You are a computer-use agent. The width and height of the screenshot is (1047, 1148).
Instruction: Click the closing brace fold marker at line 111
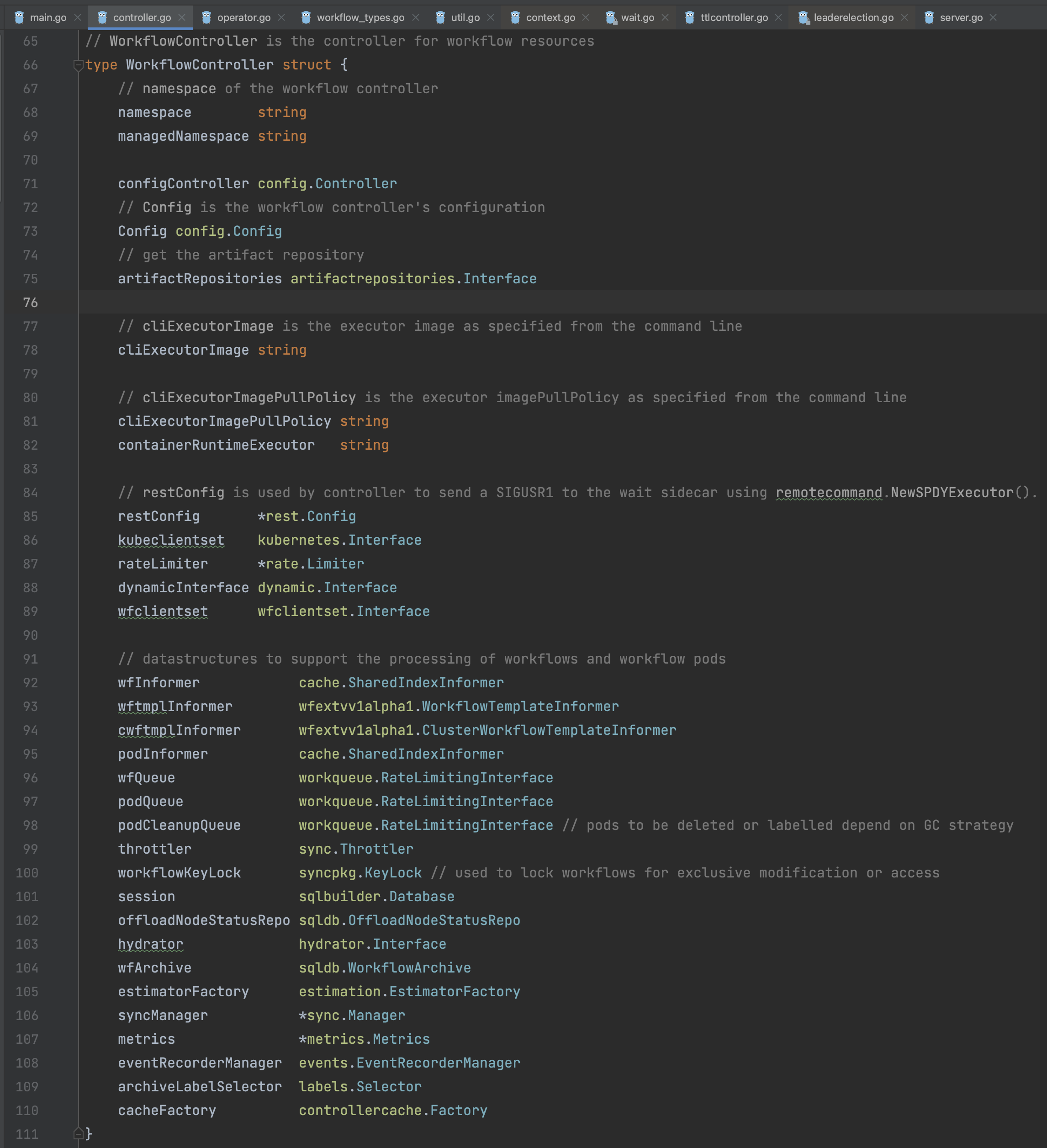tap(79, 1134)
